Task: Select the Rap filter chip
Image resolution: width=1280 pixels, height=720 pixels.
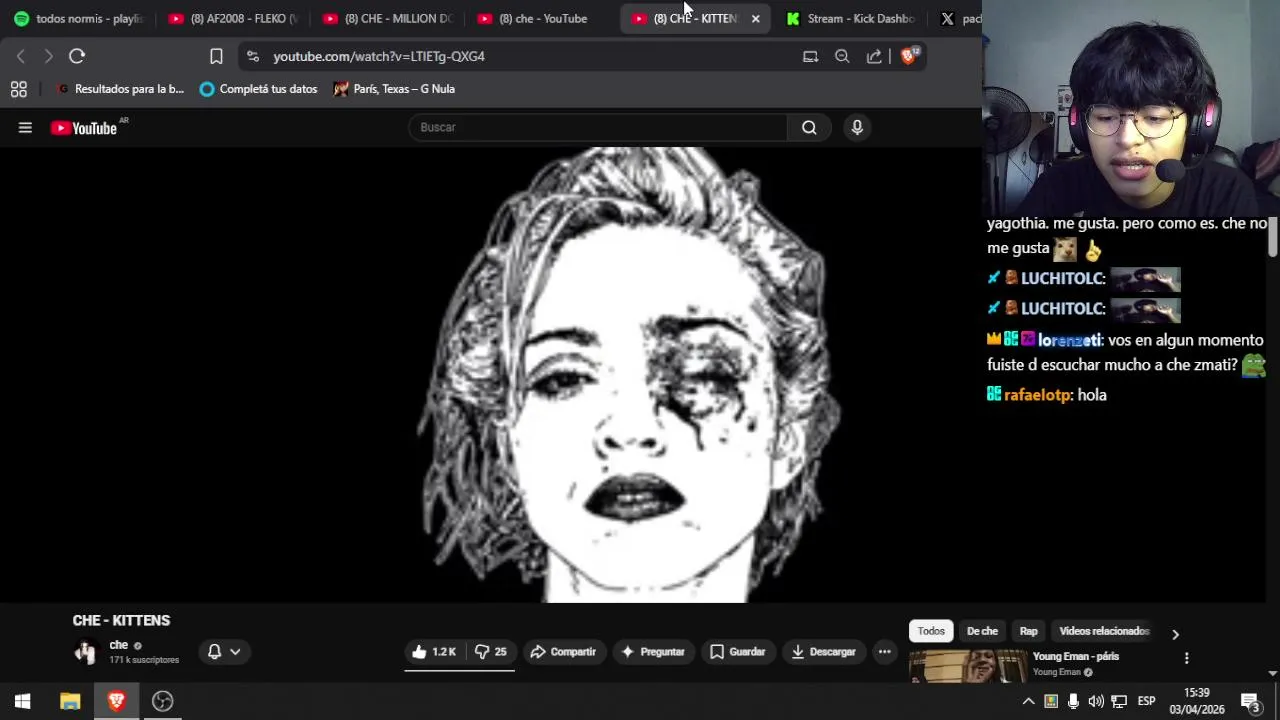Action: point(1028,631)
